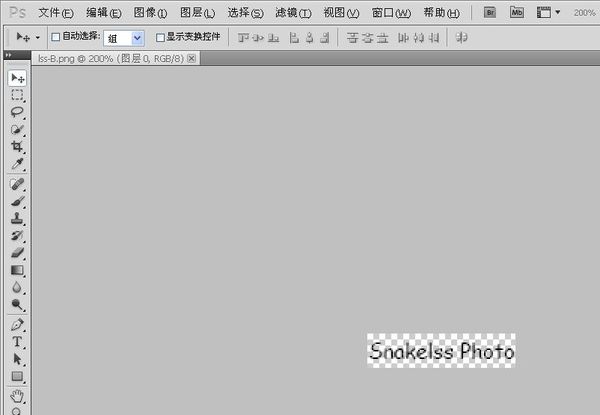
Task: Click the Align Bottom Edges icon
Action: click(x=273, y=37)
